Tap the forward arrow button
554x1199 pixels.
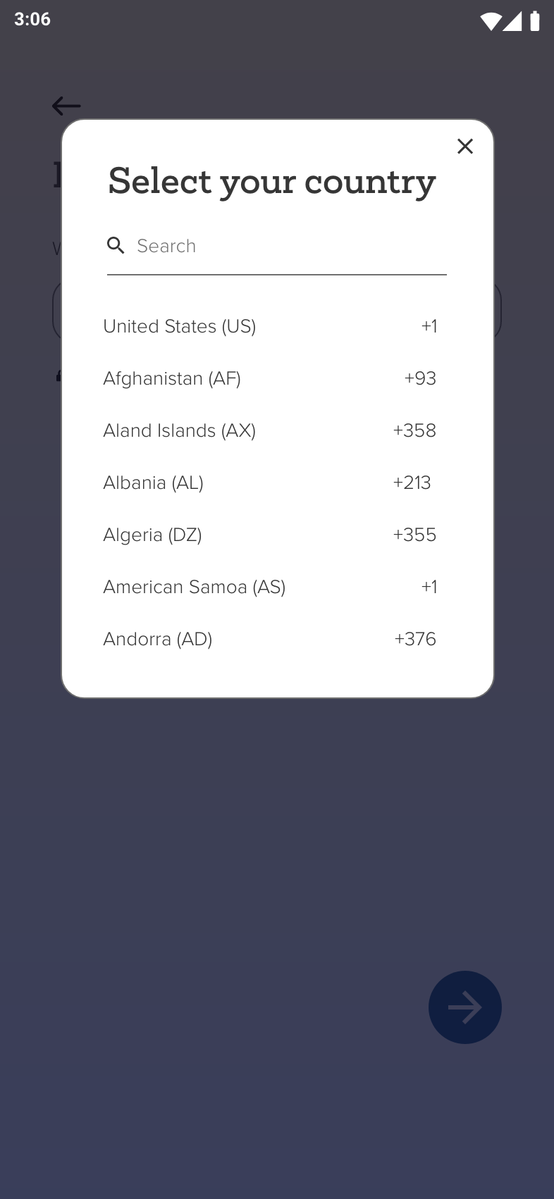465,1007
